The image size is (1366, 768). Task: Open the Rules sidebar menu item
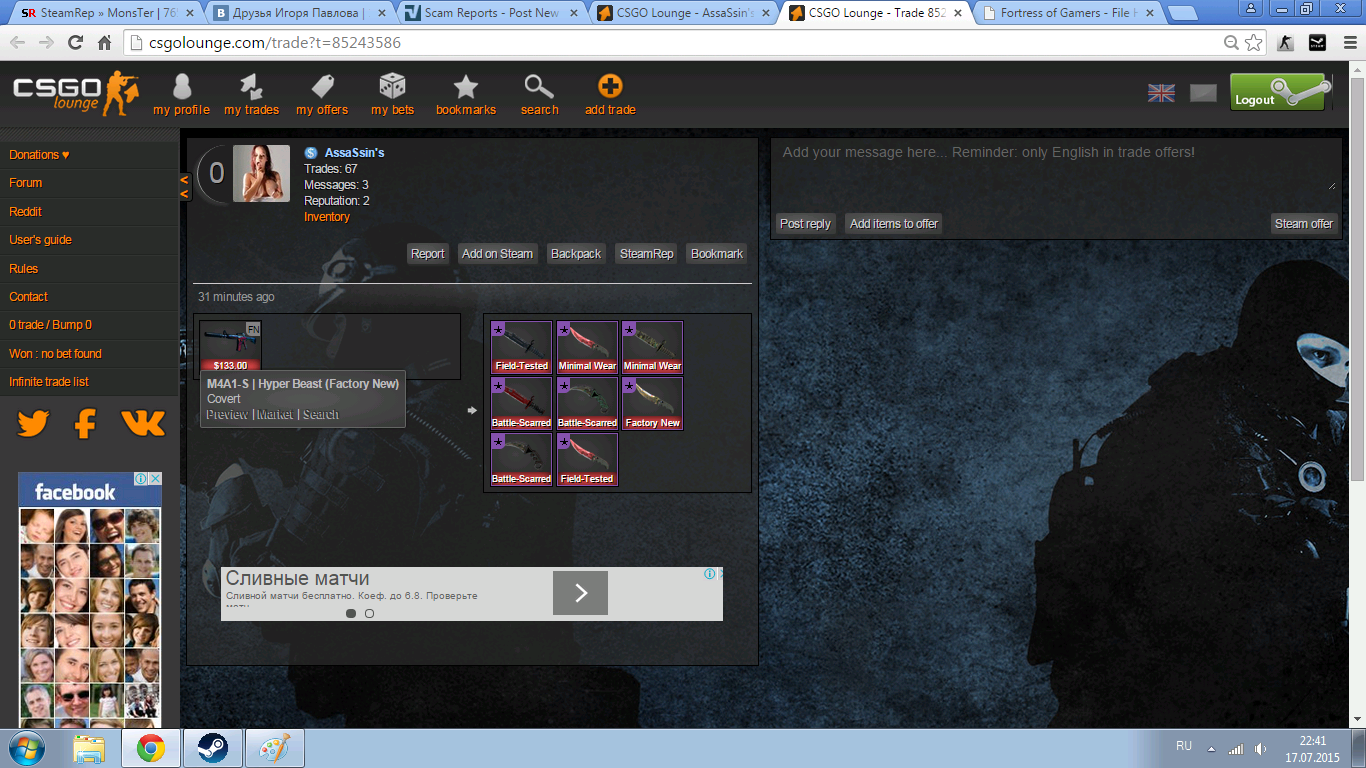coord(24,269)
